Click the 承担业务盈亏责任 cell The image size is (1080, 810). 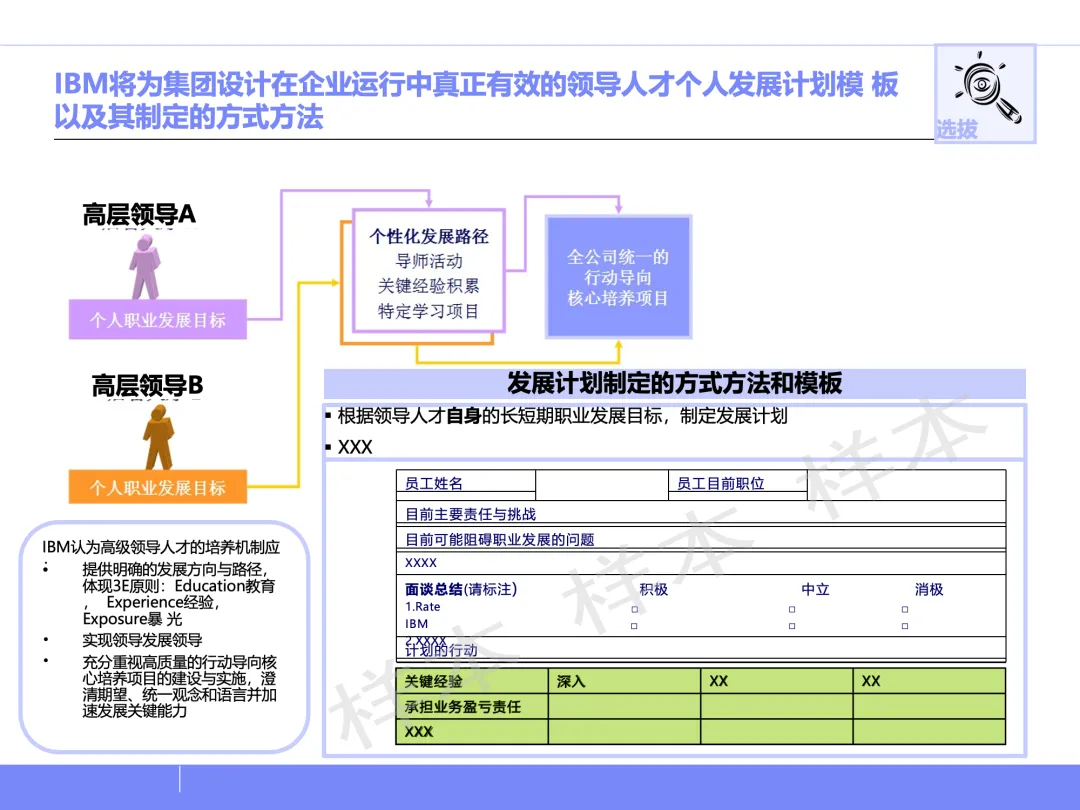[x=472, y=706]
